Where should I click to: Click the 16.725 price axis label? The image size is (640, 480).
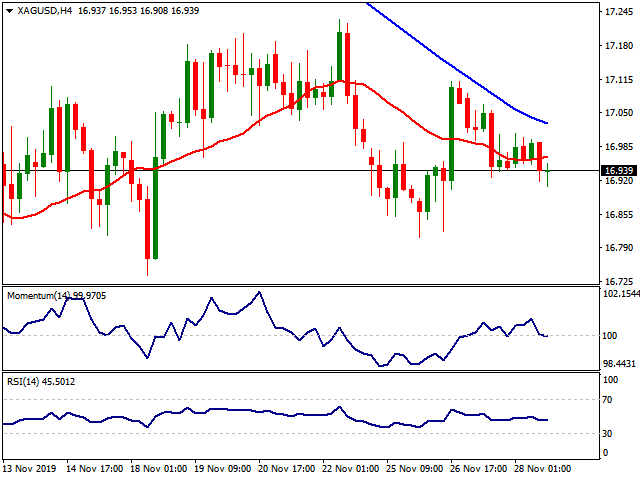coord(619,282)
